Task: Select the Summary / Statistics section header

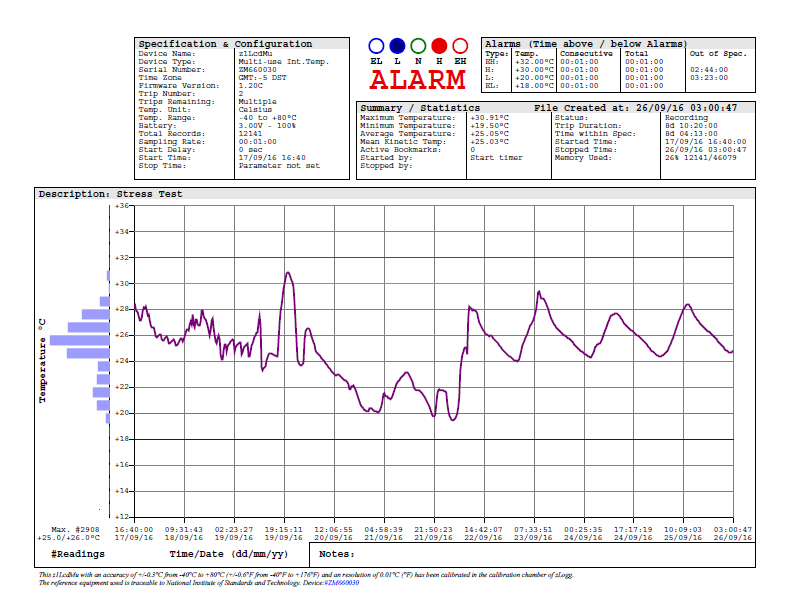Action: tap(420, 107)
